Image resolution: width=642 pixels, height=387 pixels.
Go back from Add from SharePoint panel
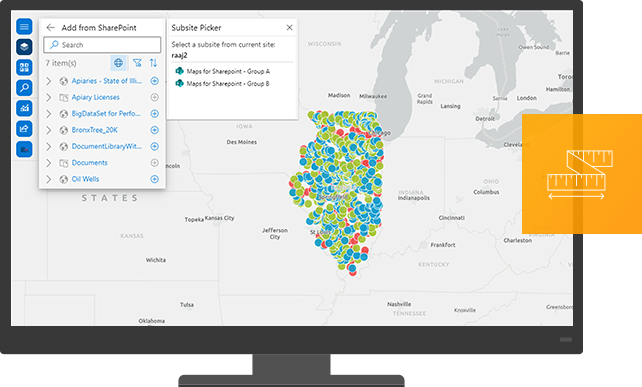coord(50,27)
